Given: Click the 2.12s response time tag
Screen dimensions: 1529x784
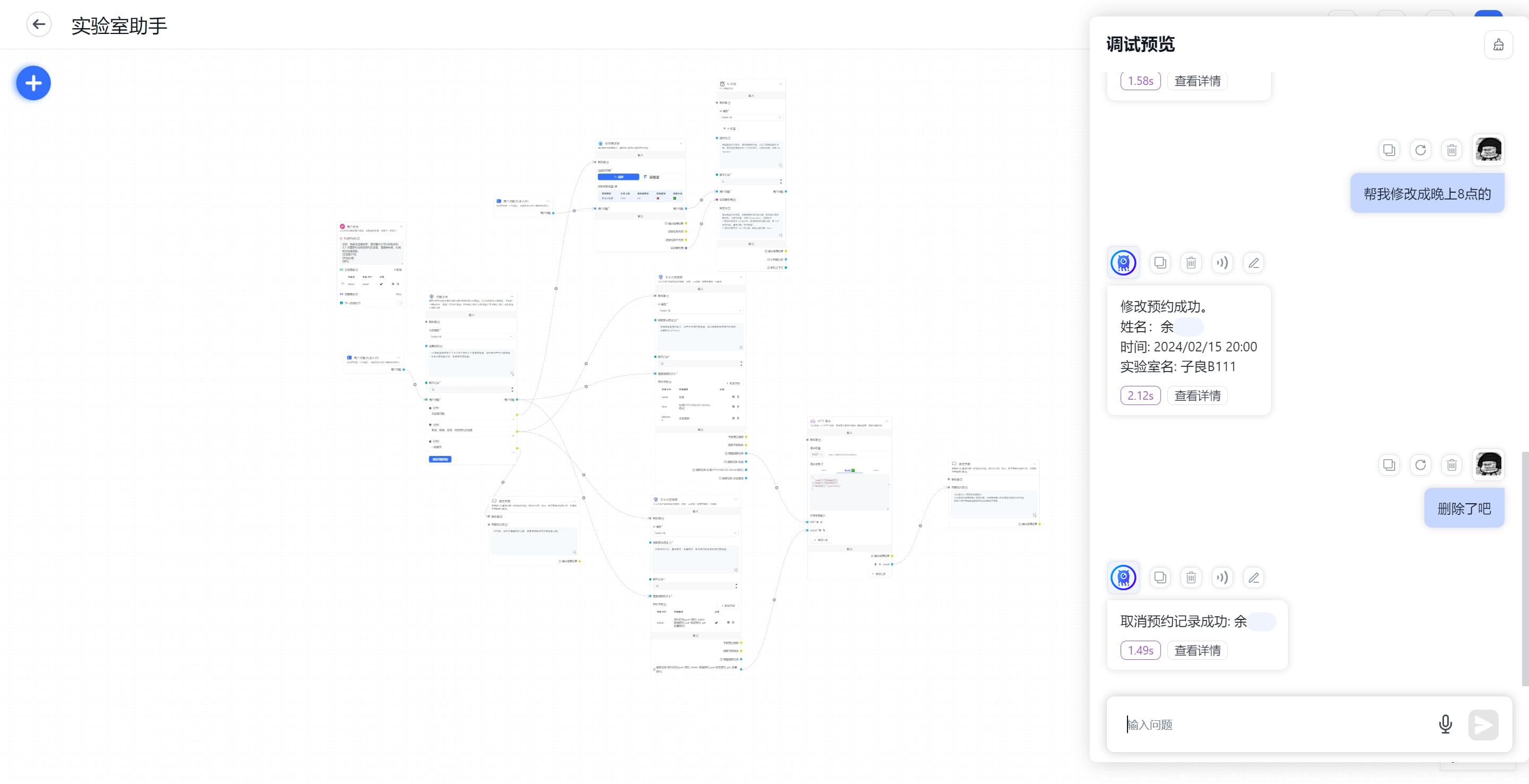Looking at the screenshot, I should (x=1140, y=395).
